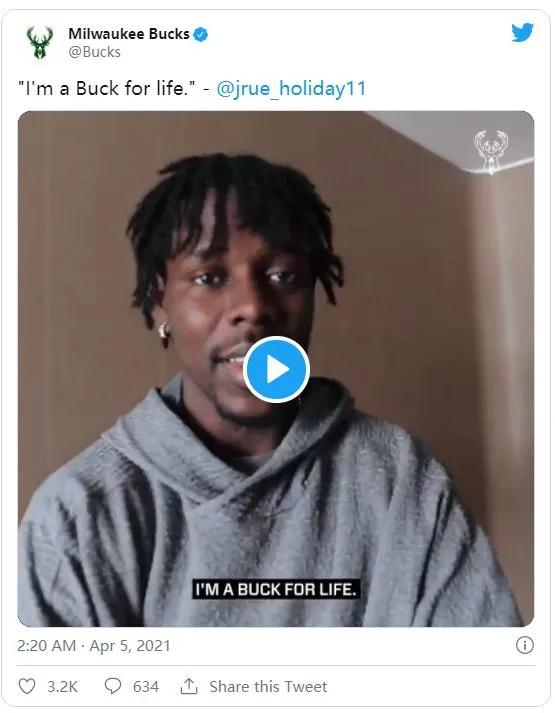Click the 634 replies count
Image resolution: width=555 pixels, height=713 pixels.
click(146, 686)
